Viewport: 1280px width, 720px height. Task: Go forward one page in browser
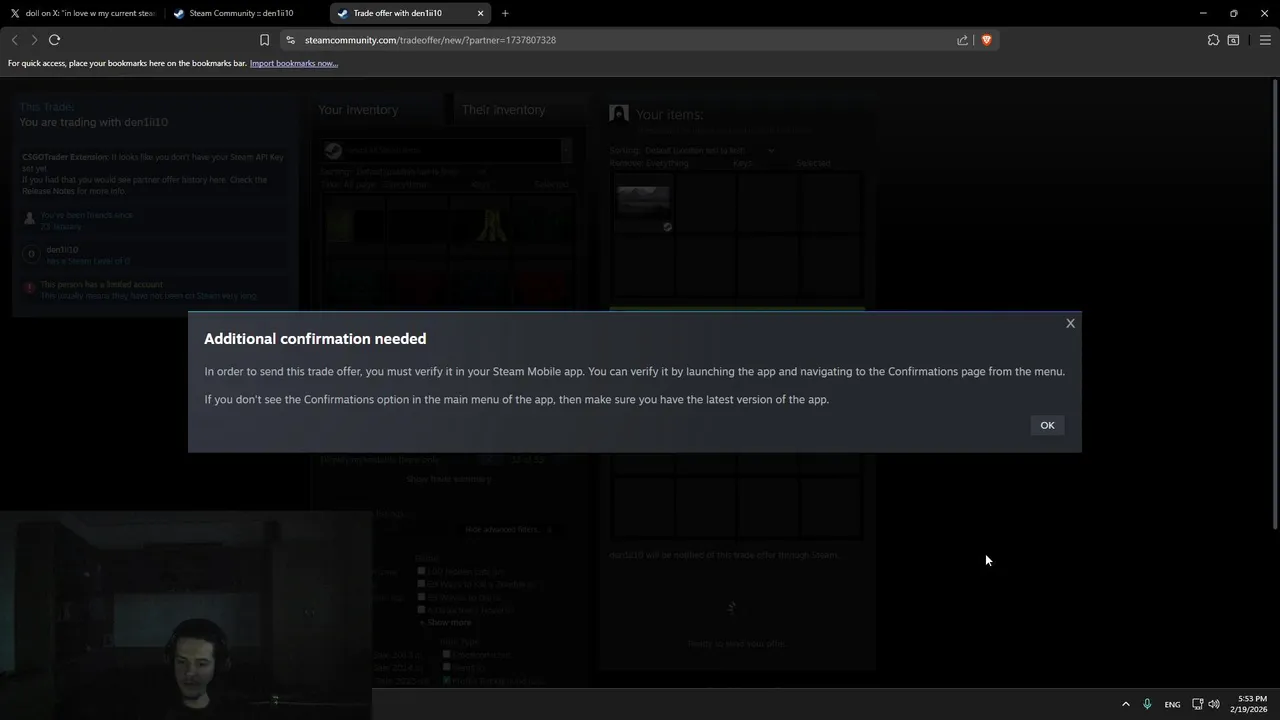click(34, 40)
